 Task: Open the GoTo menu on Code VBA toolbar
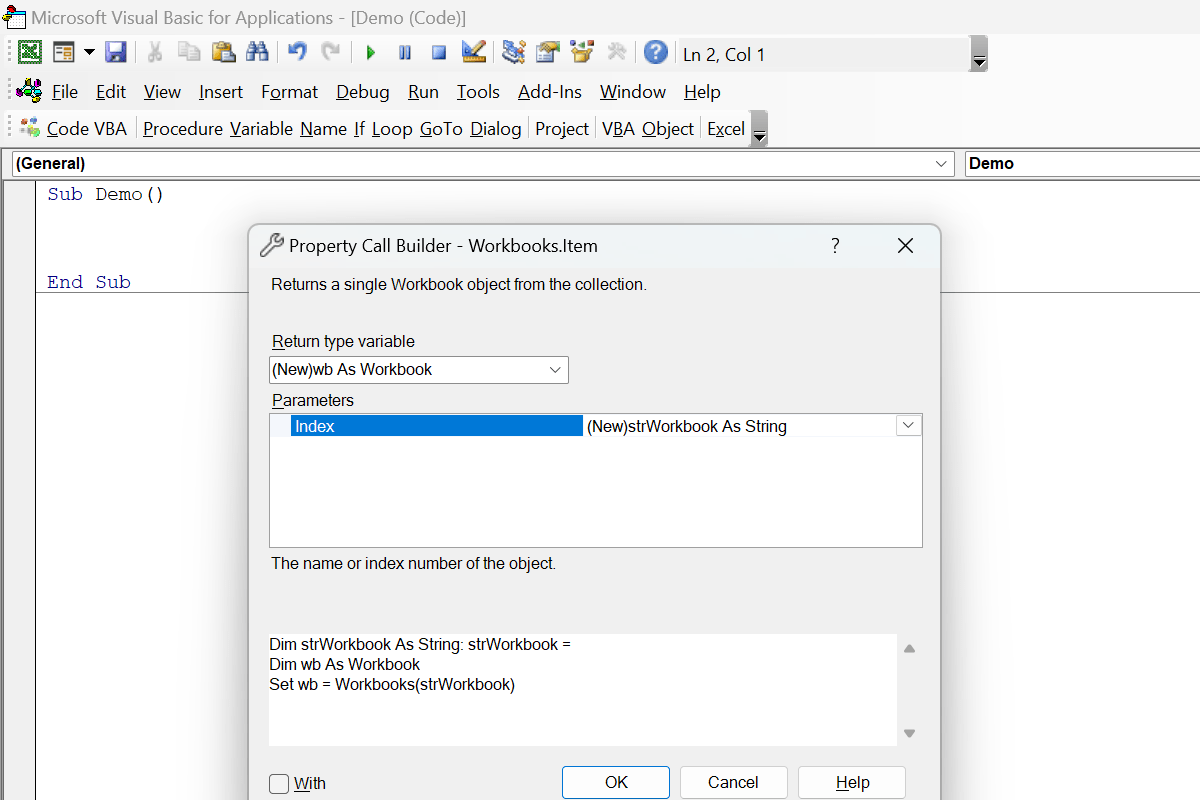(442, 129)
